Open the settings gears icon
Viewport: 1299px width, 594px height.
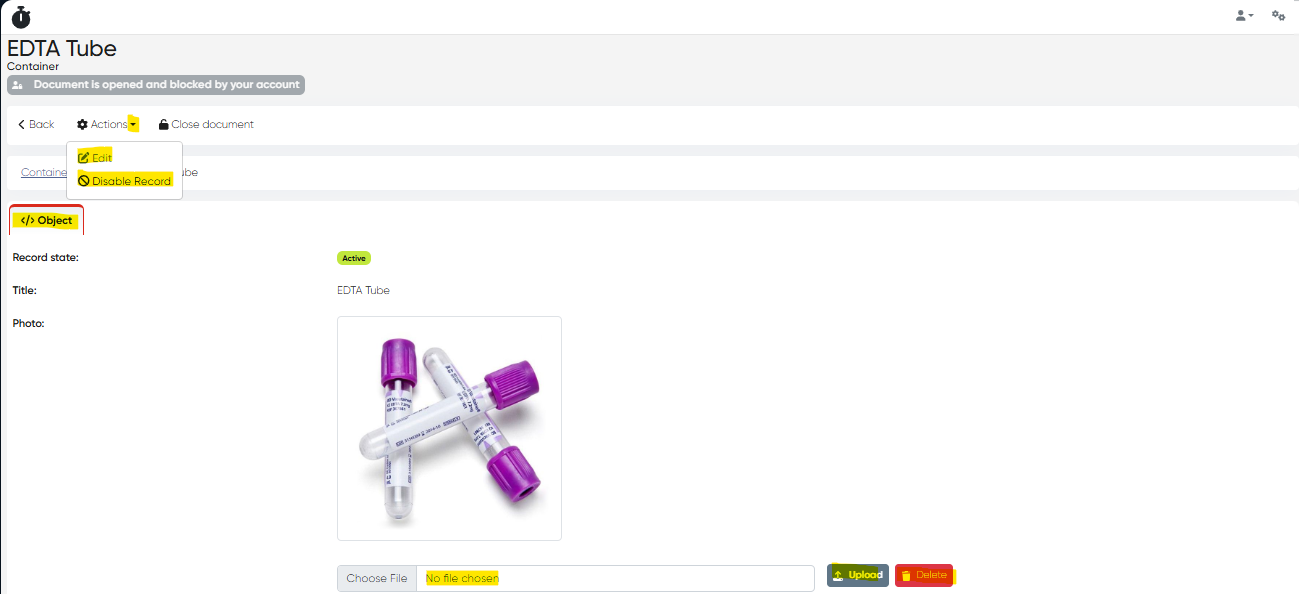point(1278,15)
